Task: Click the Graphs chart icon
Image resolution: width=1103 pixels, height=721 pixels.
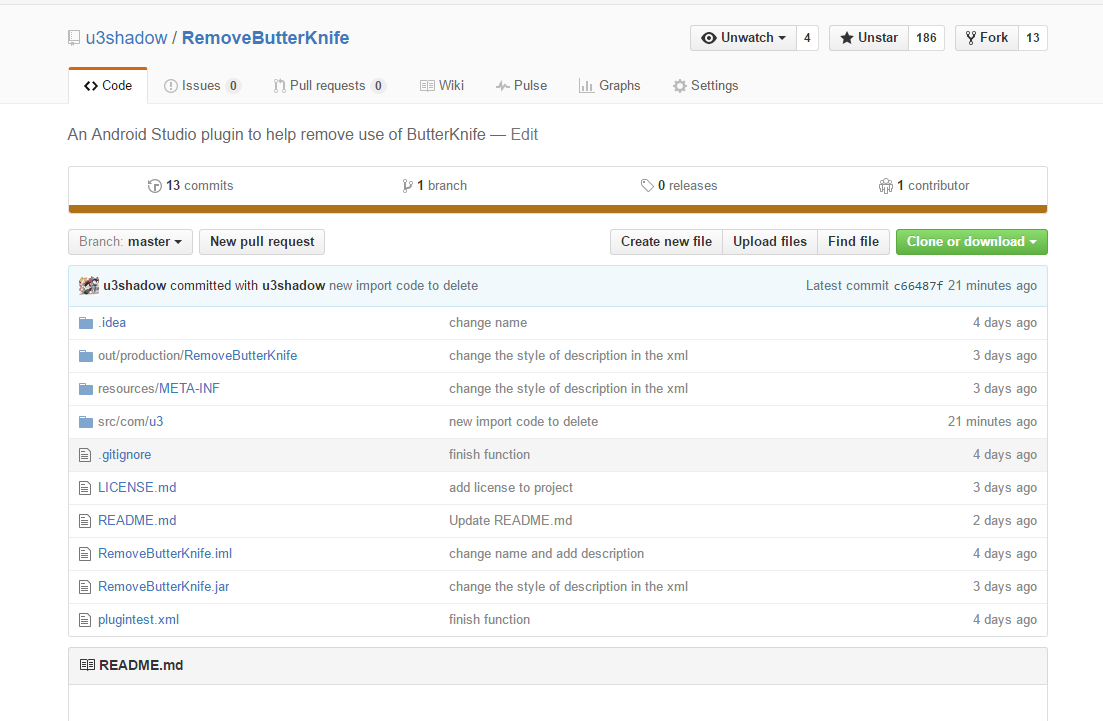Action: tap(586, 85)
